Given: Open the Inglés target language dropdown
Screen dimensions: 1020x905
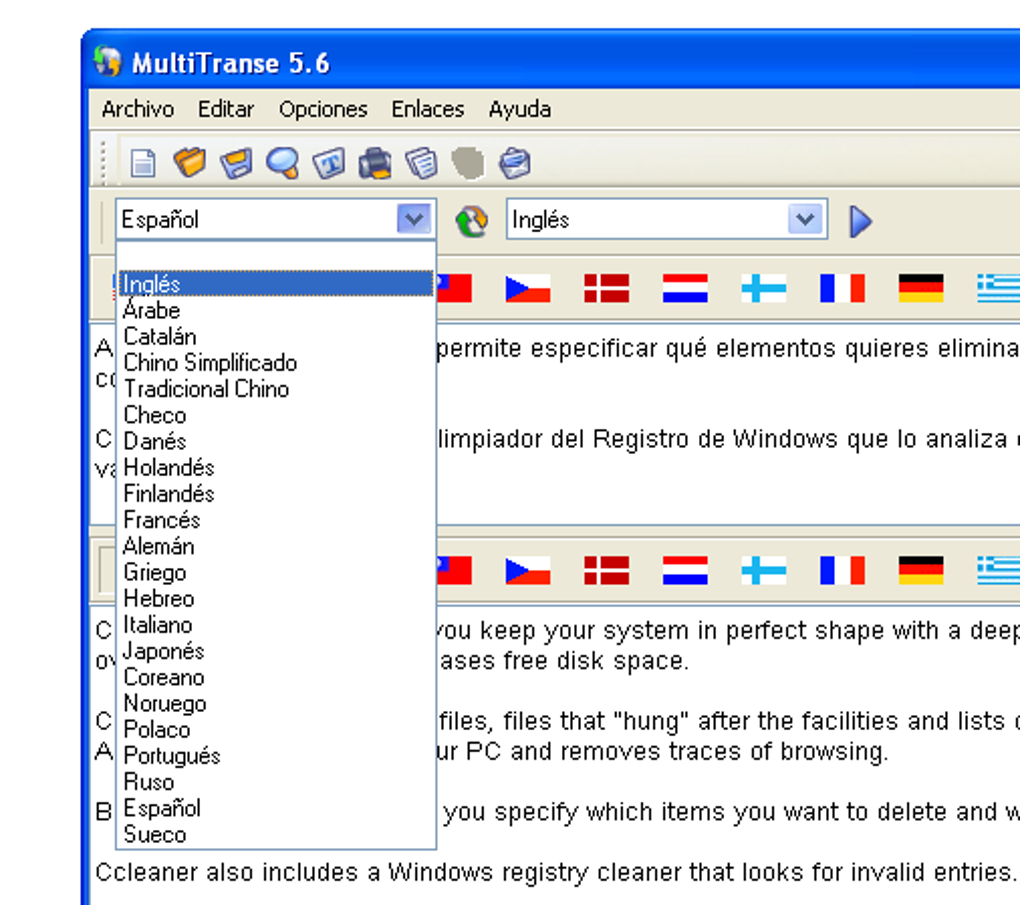Looking at the screenshot, I should pos(805,219).
